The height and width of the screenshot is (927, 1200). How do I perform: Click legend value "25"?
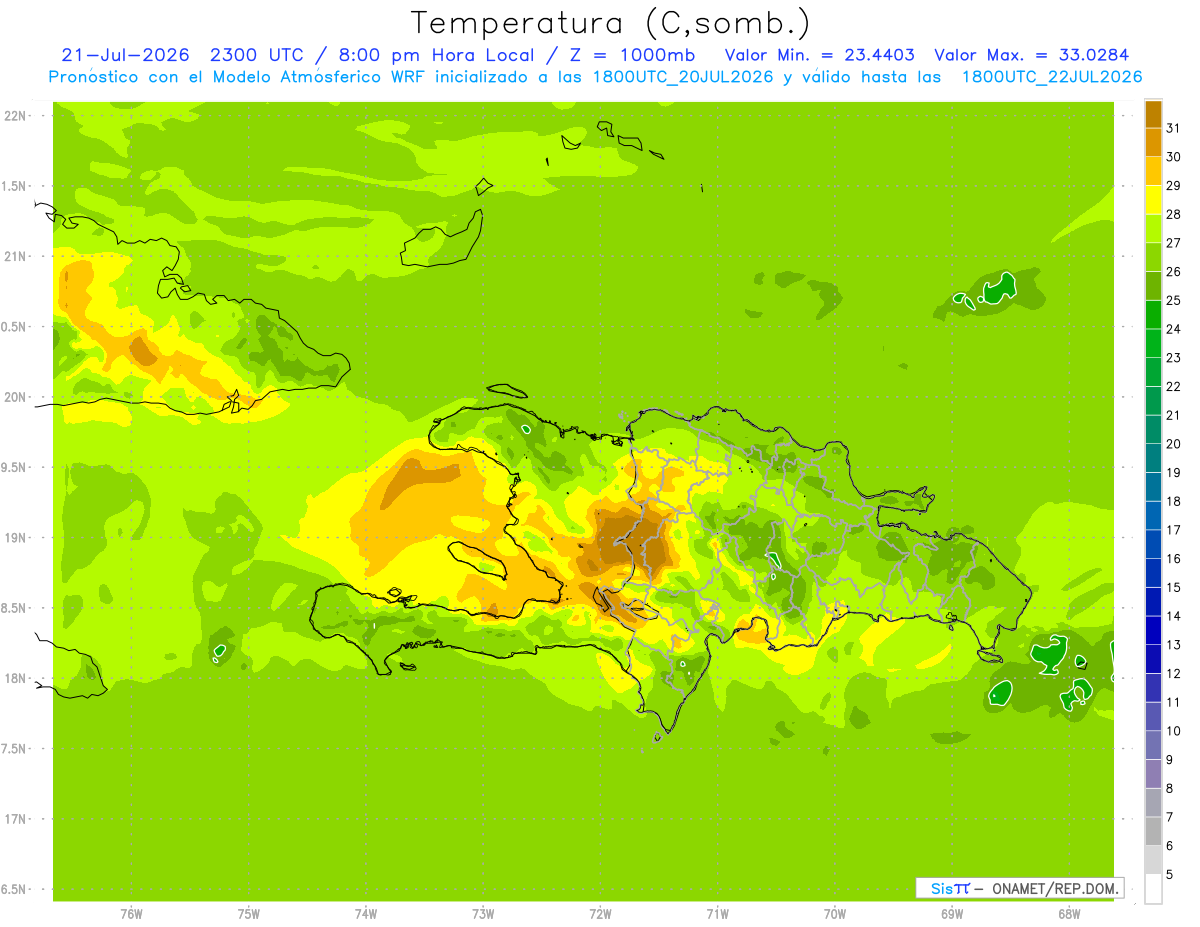[x=1174, y=300]
